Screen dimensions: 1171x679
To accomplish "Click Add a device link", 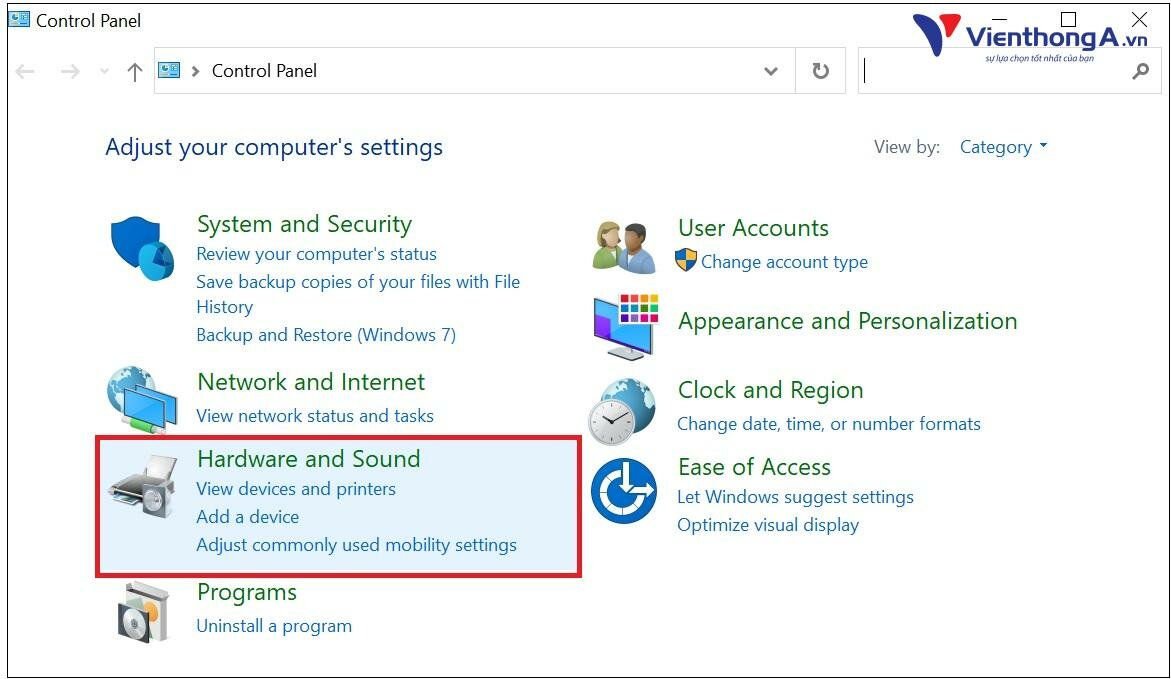I will pos(247,516).
